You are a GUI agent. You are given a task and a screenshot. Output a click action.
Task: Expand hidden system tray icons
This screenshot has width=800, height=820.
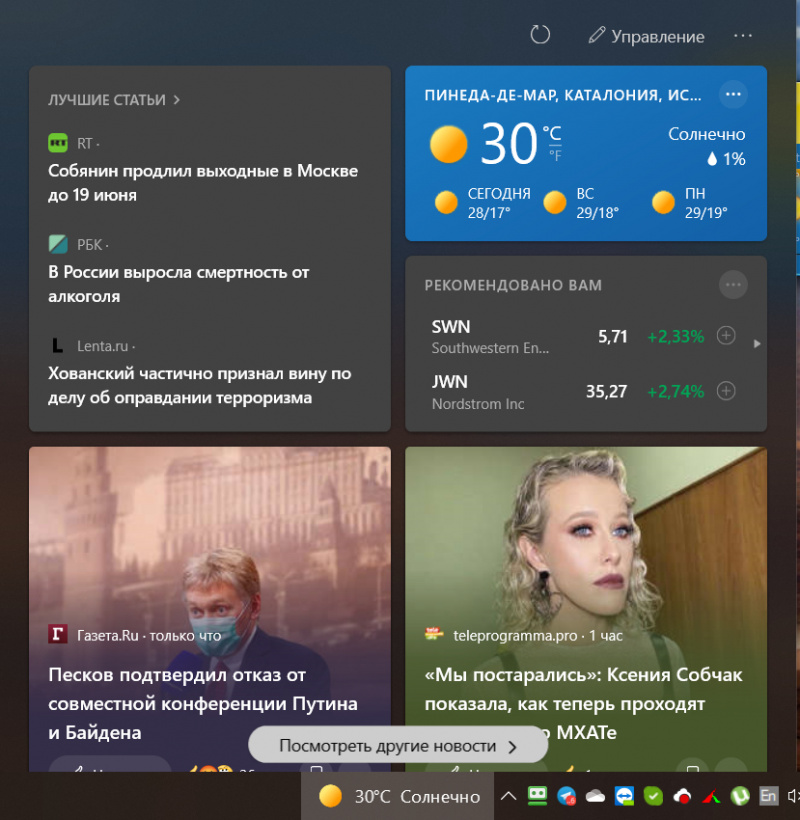[x=508, y=796]
